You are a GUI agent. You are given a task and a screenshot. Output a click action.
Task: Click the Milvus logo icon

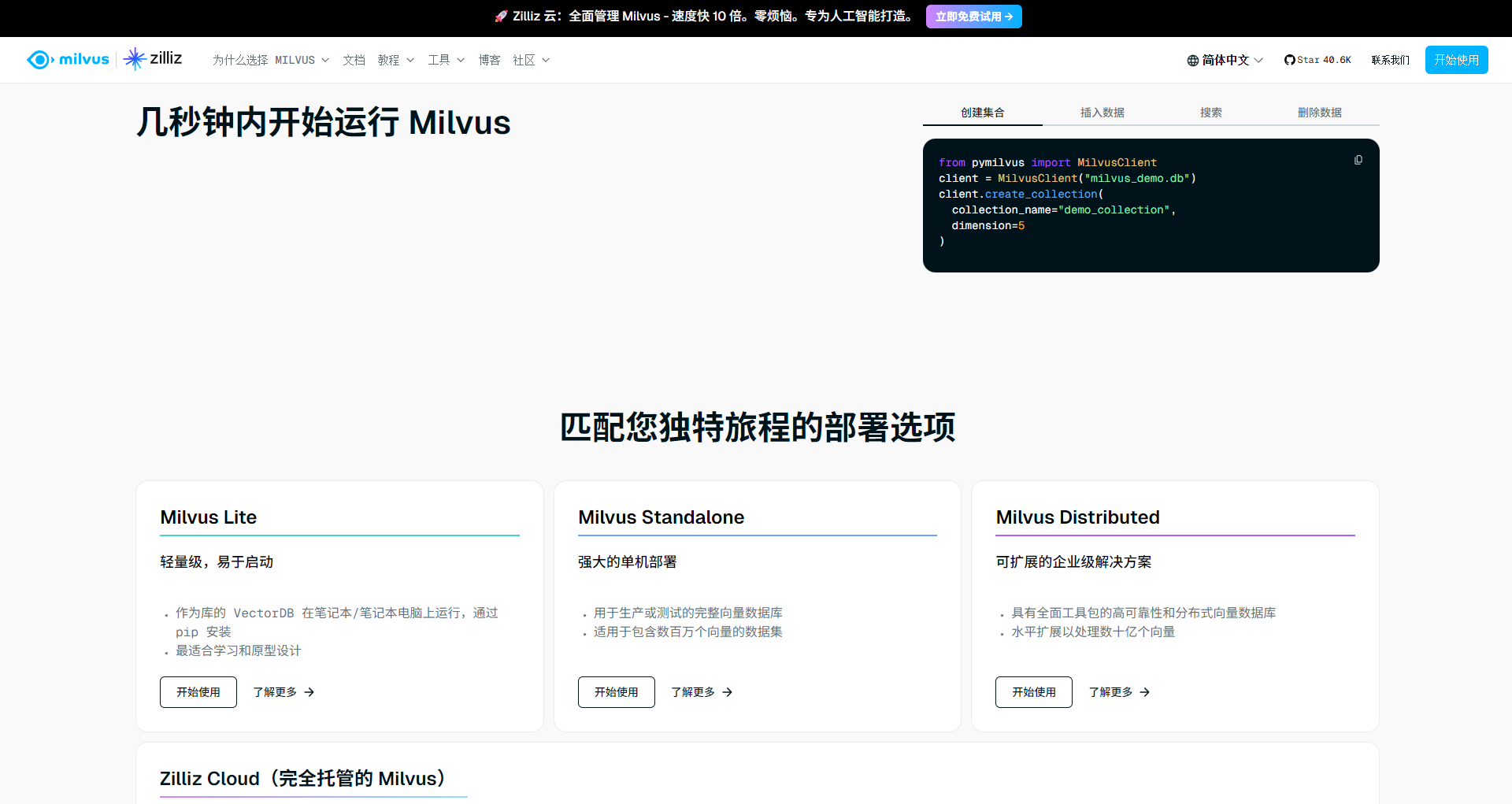pyautogui.click(x=39, y=60)
